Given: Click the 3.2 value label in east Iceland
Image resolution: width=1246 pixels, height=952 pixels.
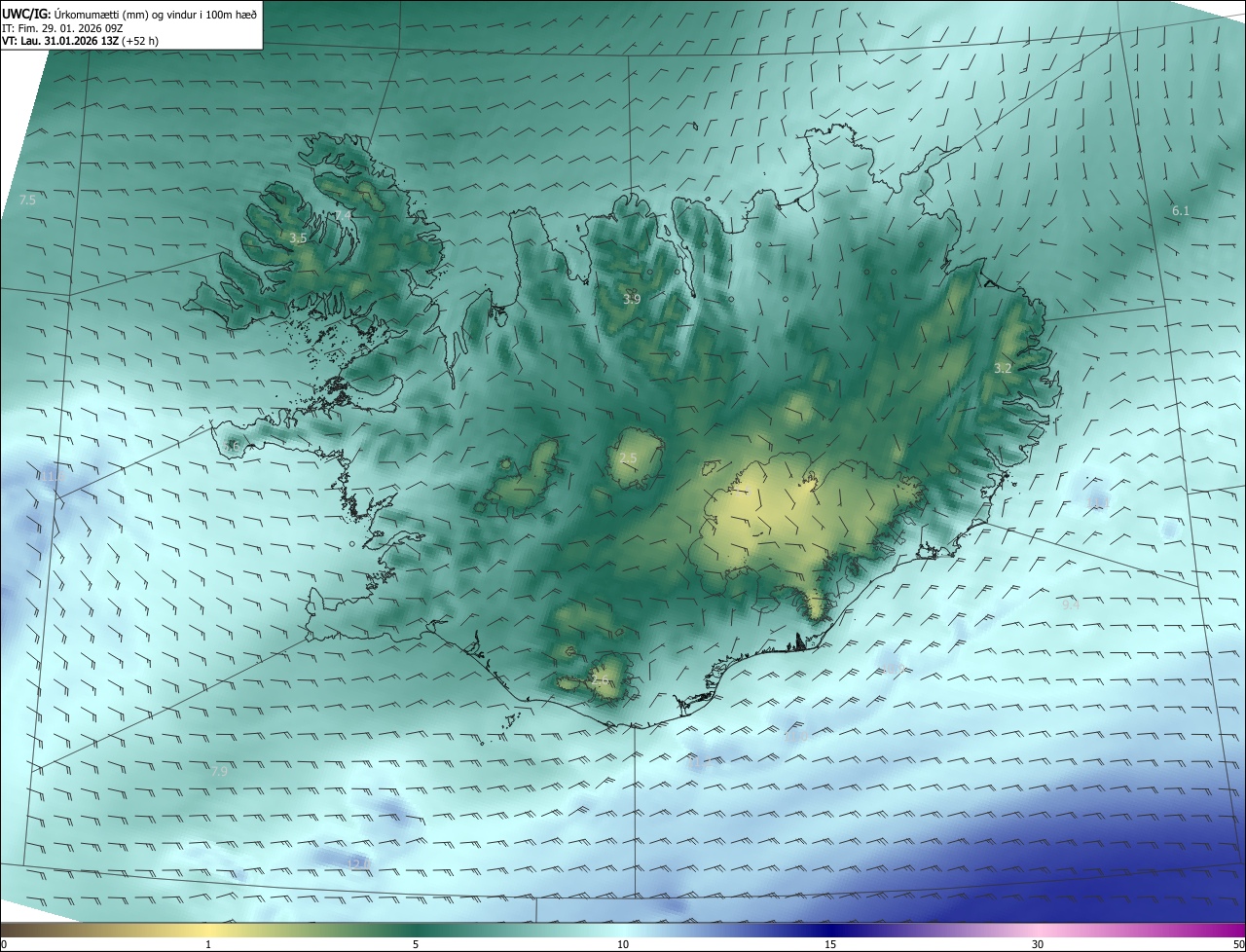Looking at the screenshot, I should pos(1003,368).
